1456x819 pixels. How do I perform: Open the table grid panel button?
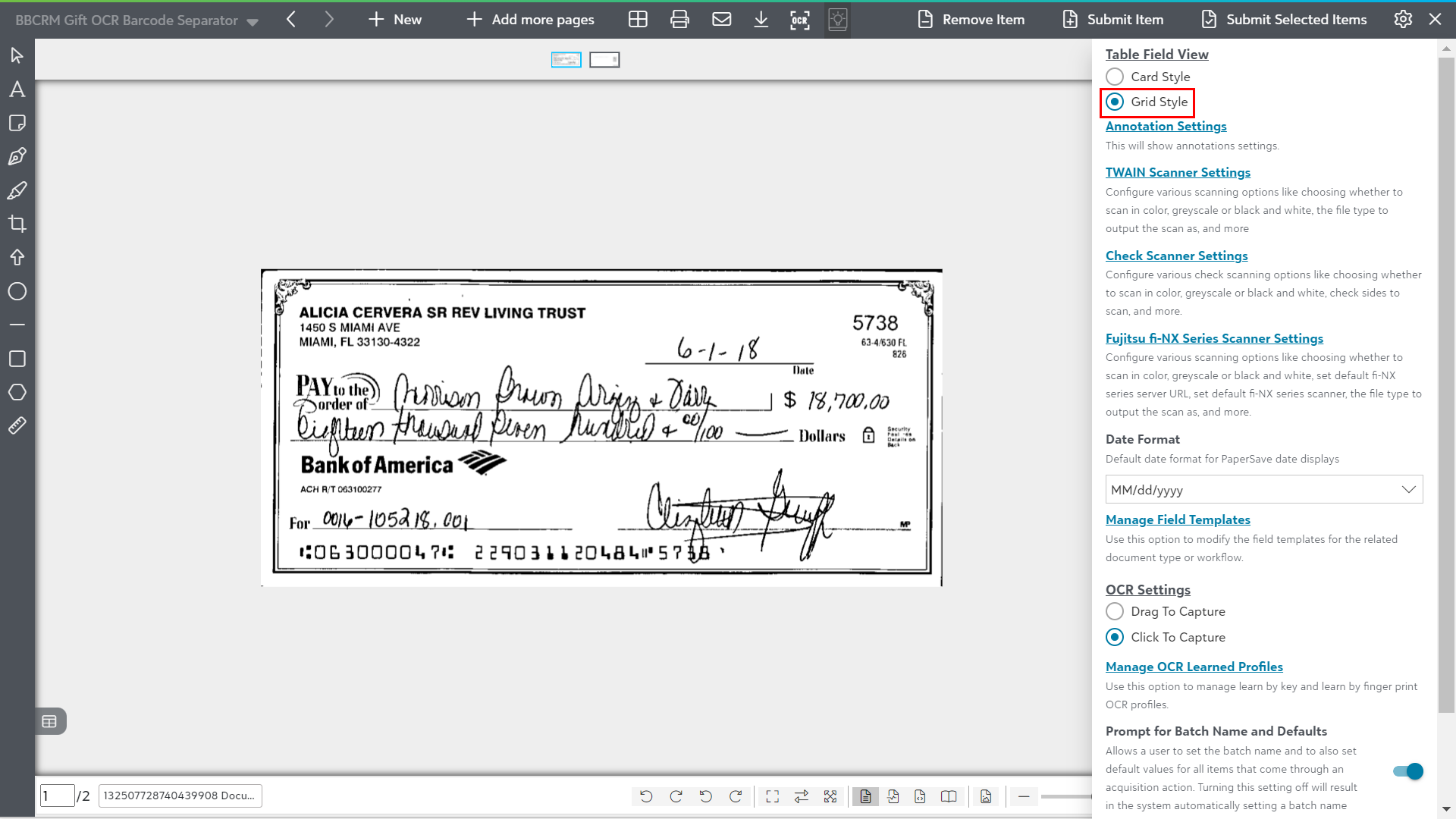(x=49, y=721)
